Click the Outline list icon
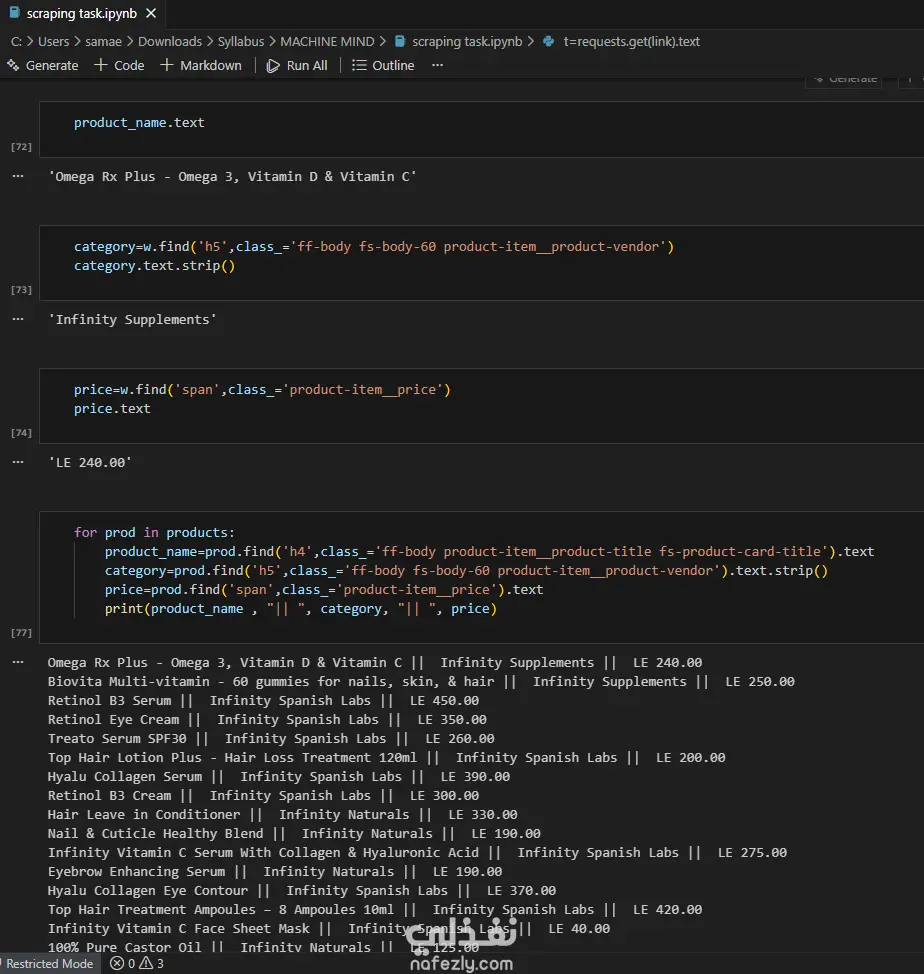924x974 pixels. coord(359,65)
